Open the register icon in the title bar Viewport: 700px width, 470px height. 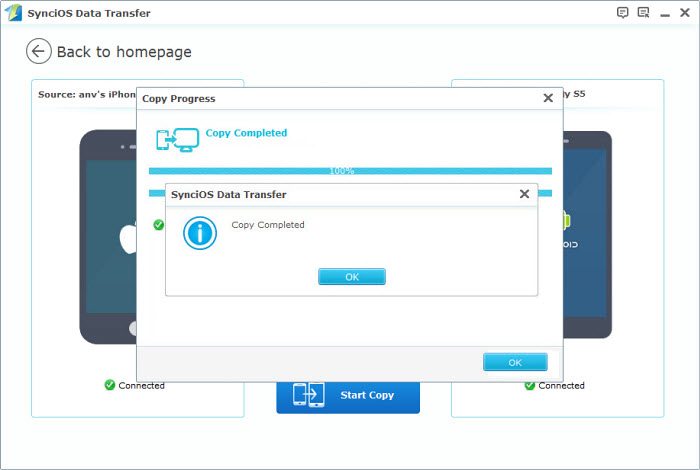[x=643, y=12]
